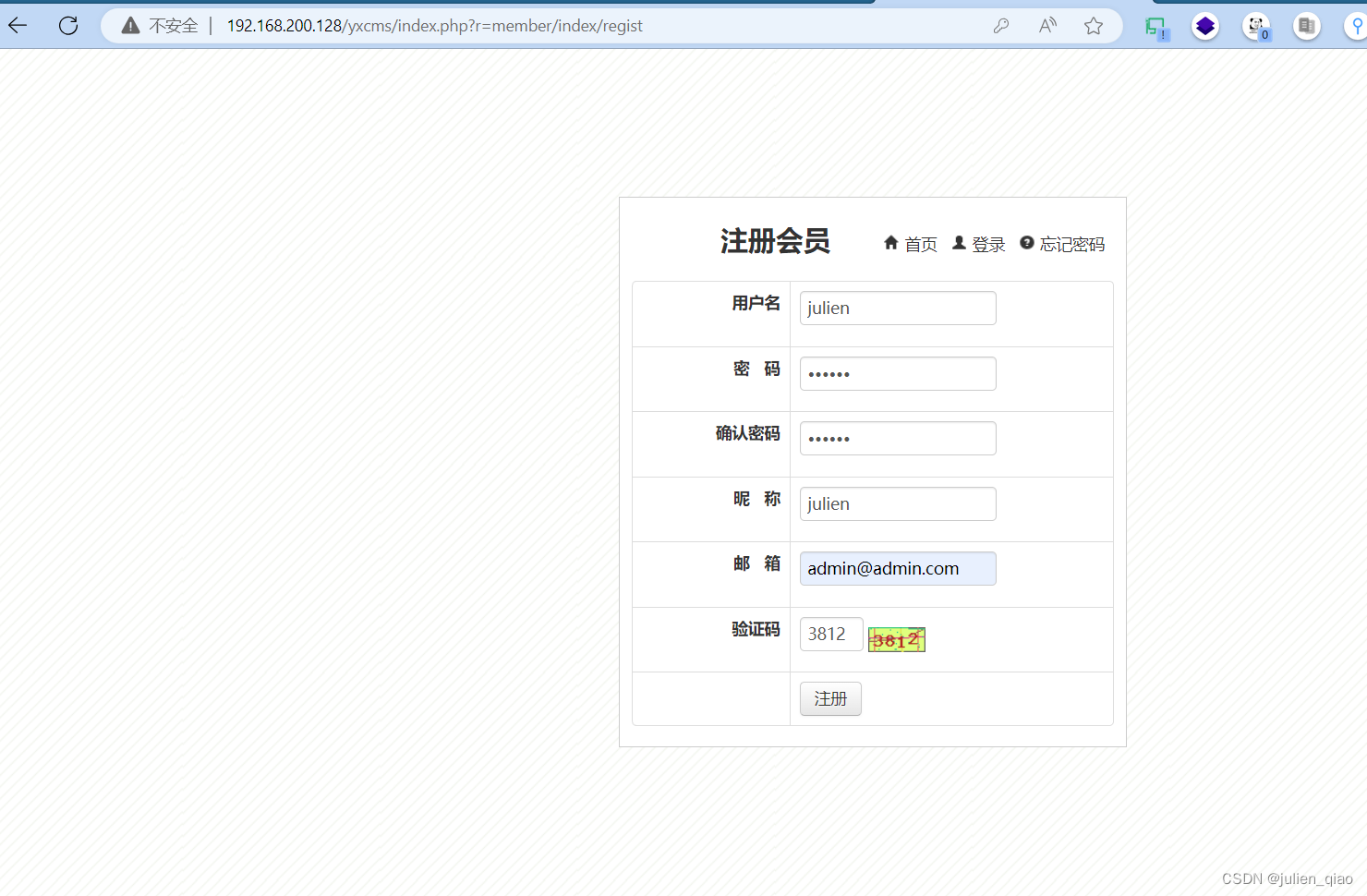1367x896 pixels.
Task: Click the 确认密码 field label
Action: 748,433
